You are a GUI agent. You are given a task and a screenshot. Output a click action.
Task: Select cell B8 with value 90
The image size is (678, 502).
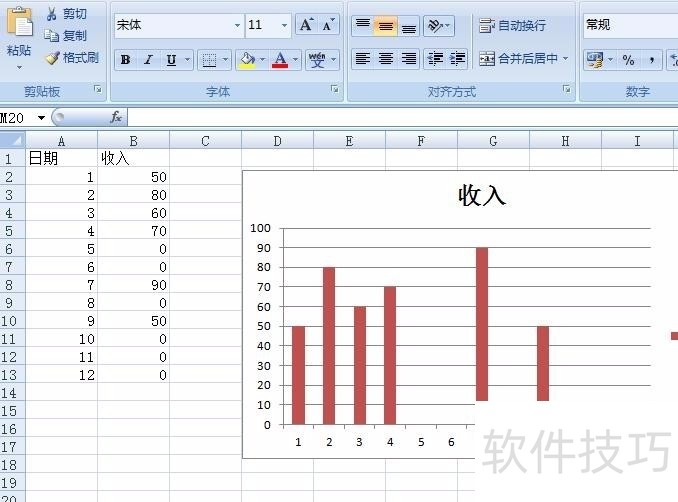click(x=134, y=285)
